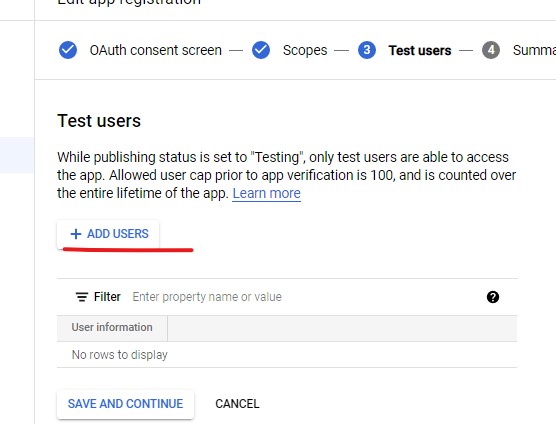Click the ADD USERS button
The height and width of the screenshot is (424, 556).
108,234
